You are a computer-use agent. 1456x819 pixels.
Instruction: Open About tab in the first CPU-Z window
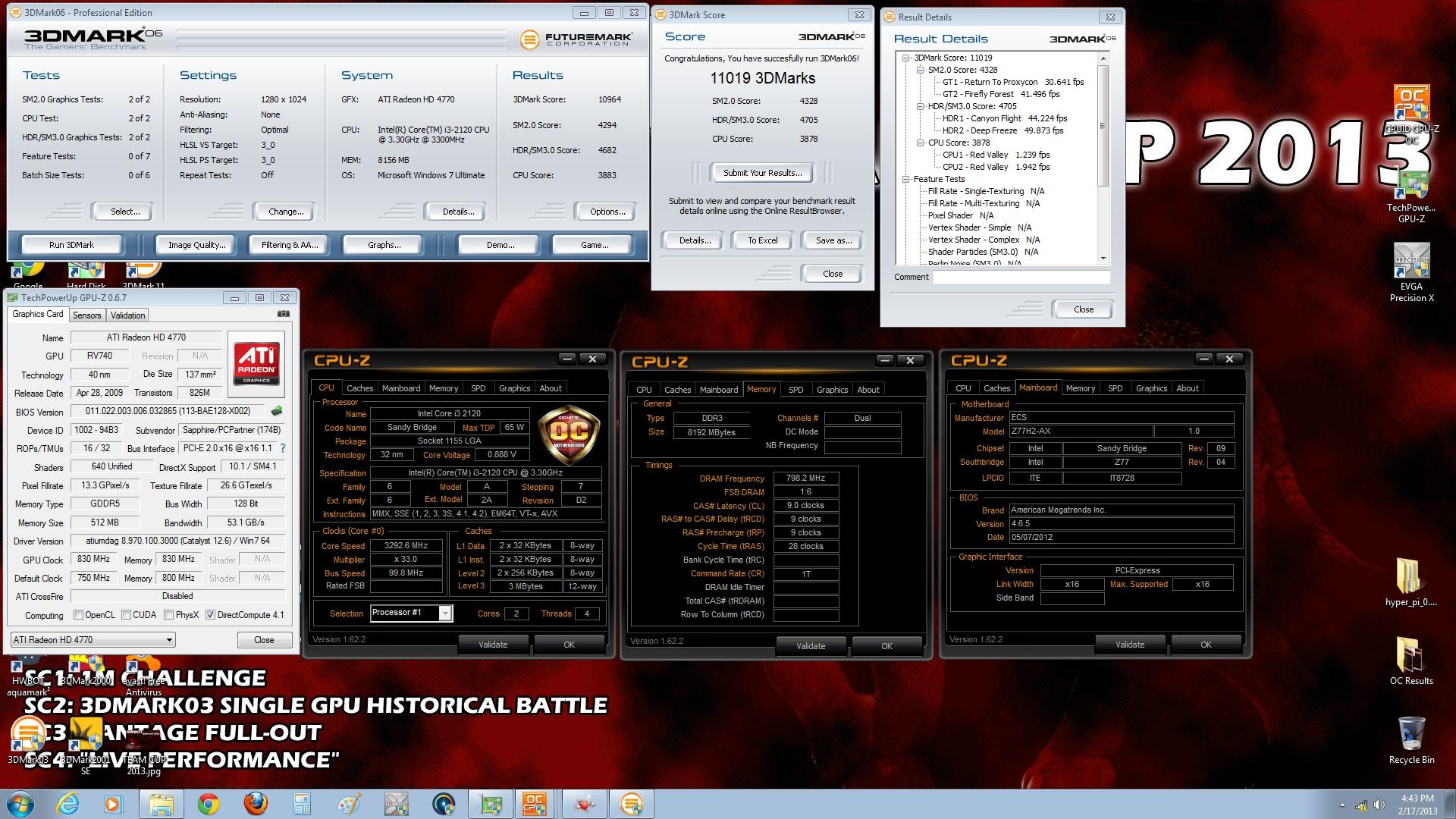pyautogui.click(x=551, y=388)
